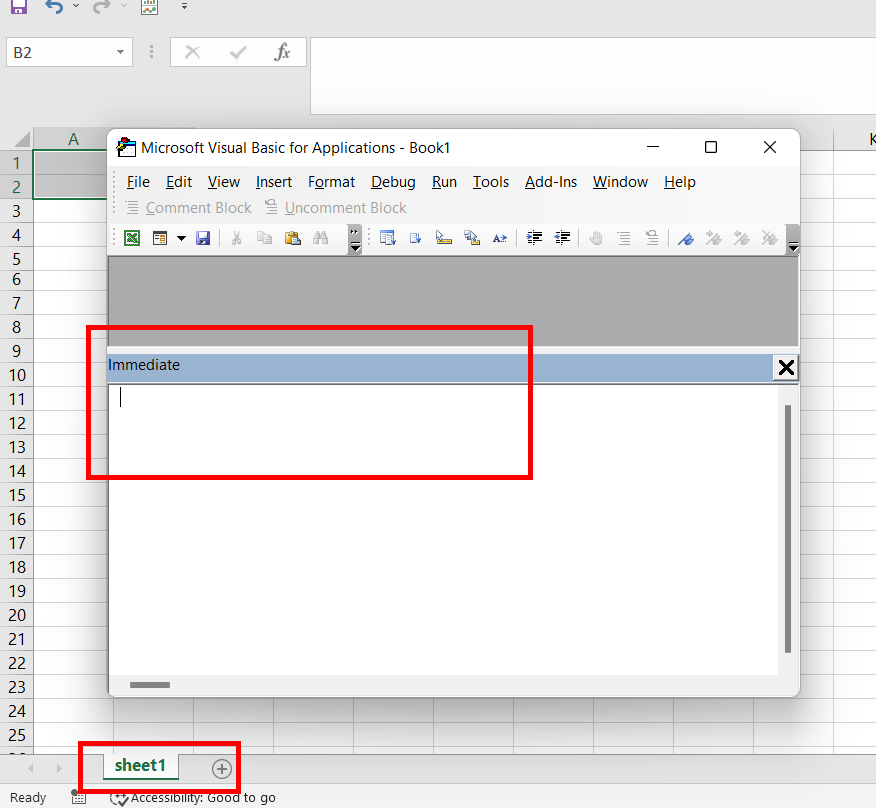Click View Microsoft Excel icon
Screen dimensions: 876x808
132,239
